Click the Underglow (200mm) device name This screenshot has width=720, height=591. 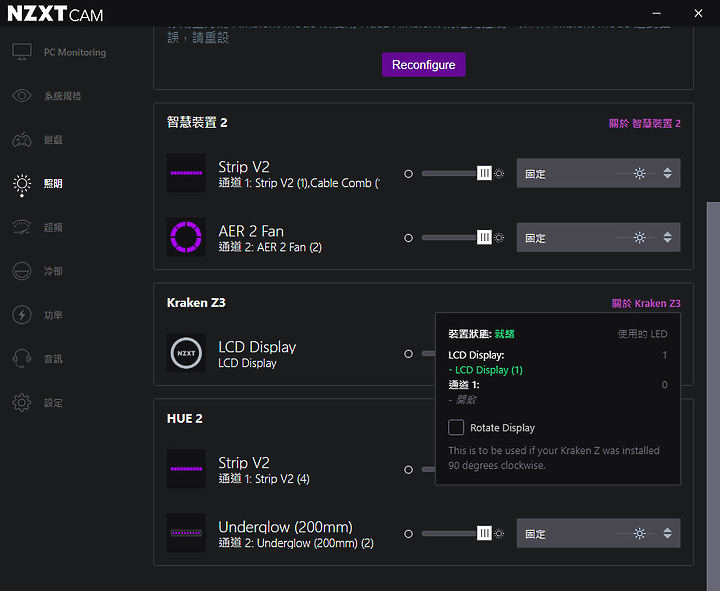[x=285, y=527]
